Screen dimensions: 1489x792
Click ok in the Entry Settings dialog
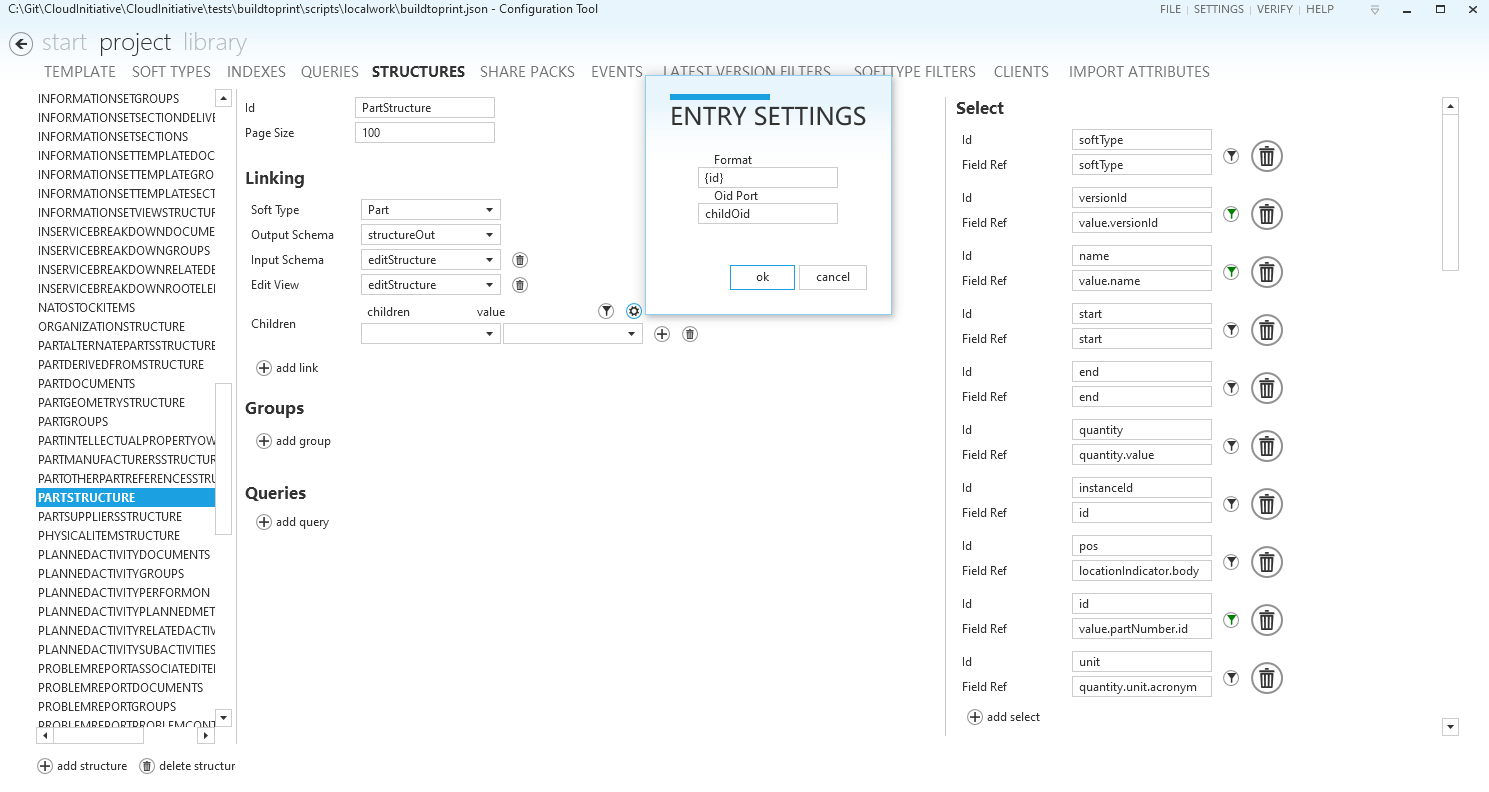coord(762,277)
